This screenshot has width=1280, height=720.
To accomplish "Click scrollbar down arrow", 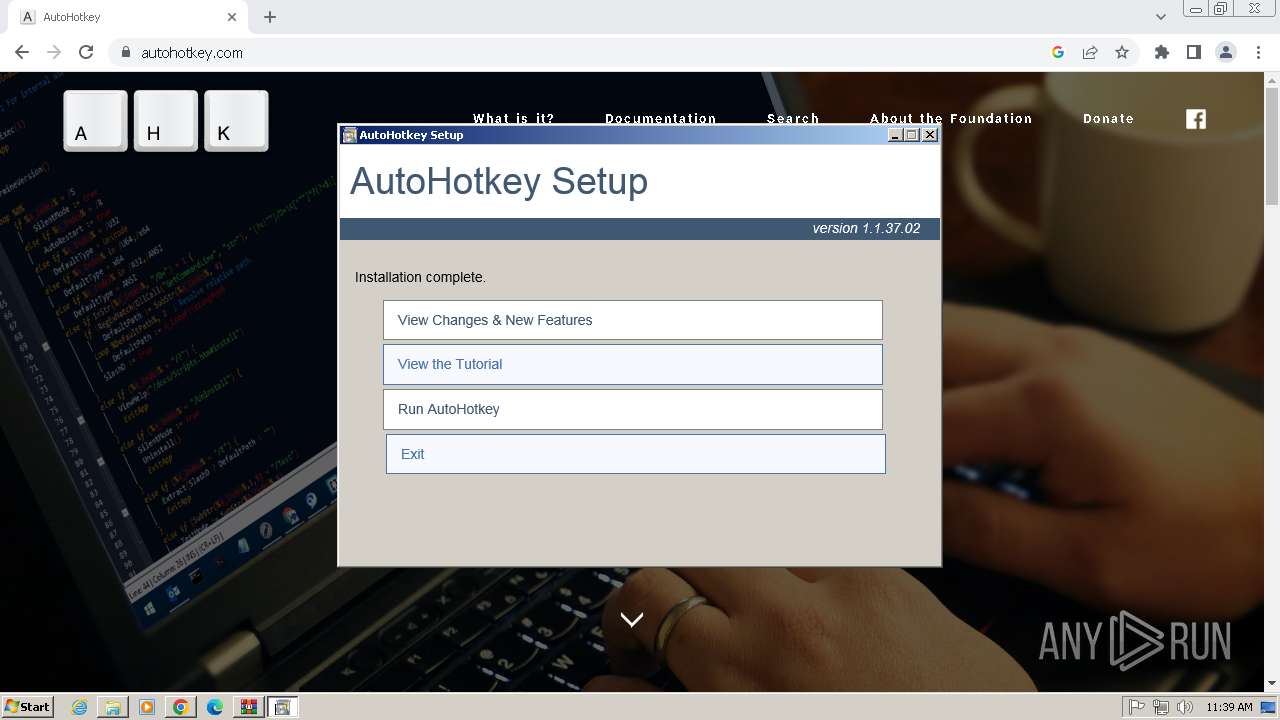I will coord(1272,683).
